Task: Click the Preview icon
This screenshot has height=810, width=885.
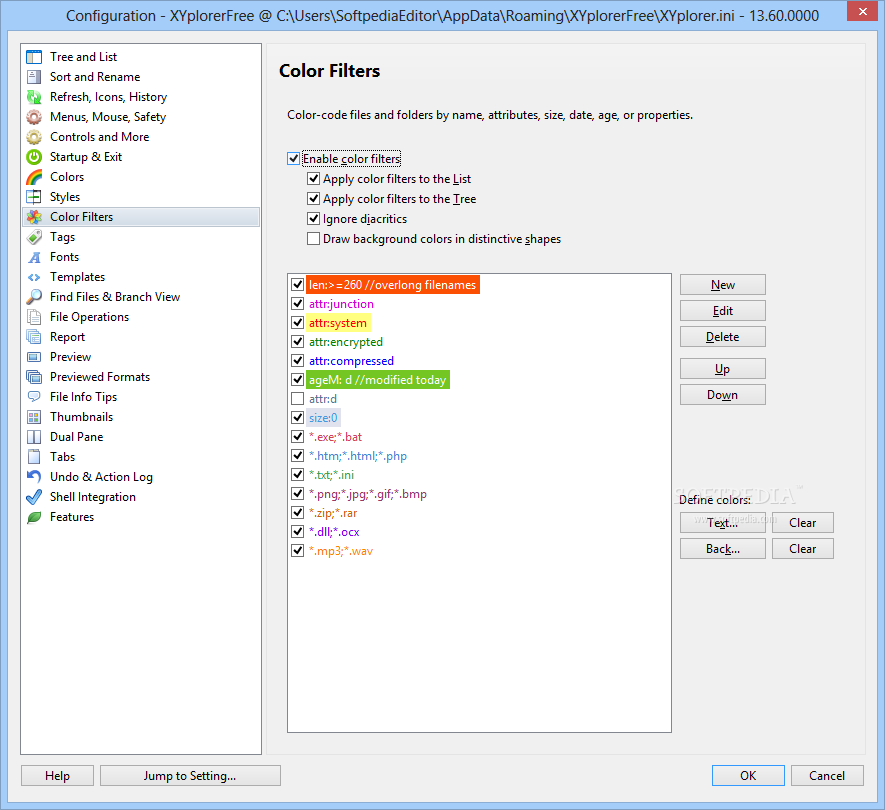Action: tap(34, 357)
